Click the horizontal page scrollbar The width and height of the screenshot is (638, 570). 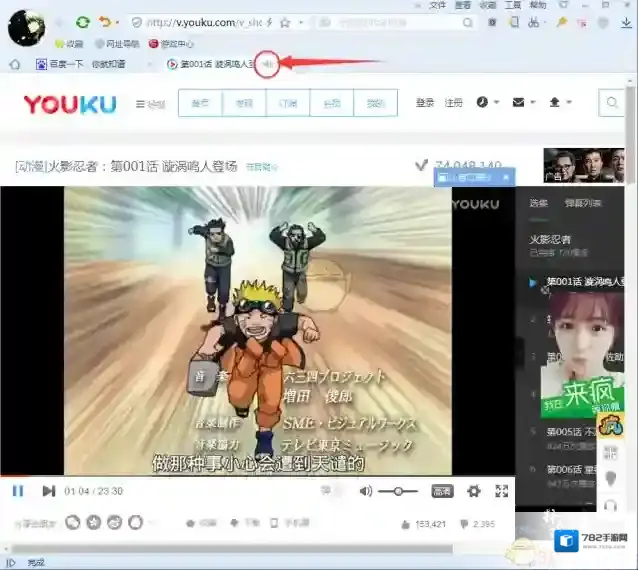pyautogui.click(x=232, y=549)
